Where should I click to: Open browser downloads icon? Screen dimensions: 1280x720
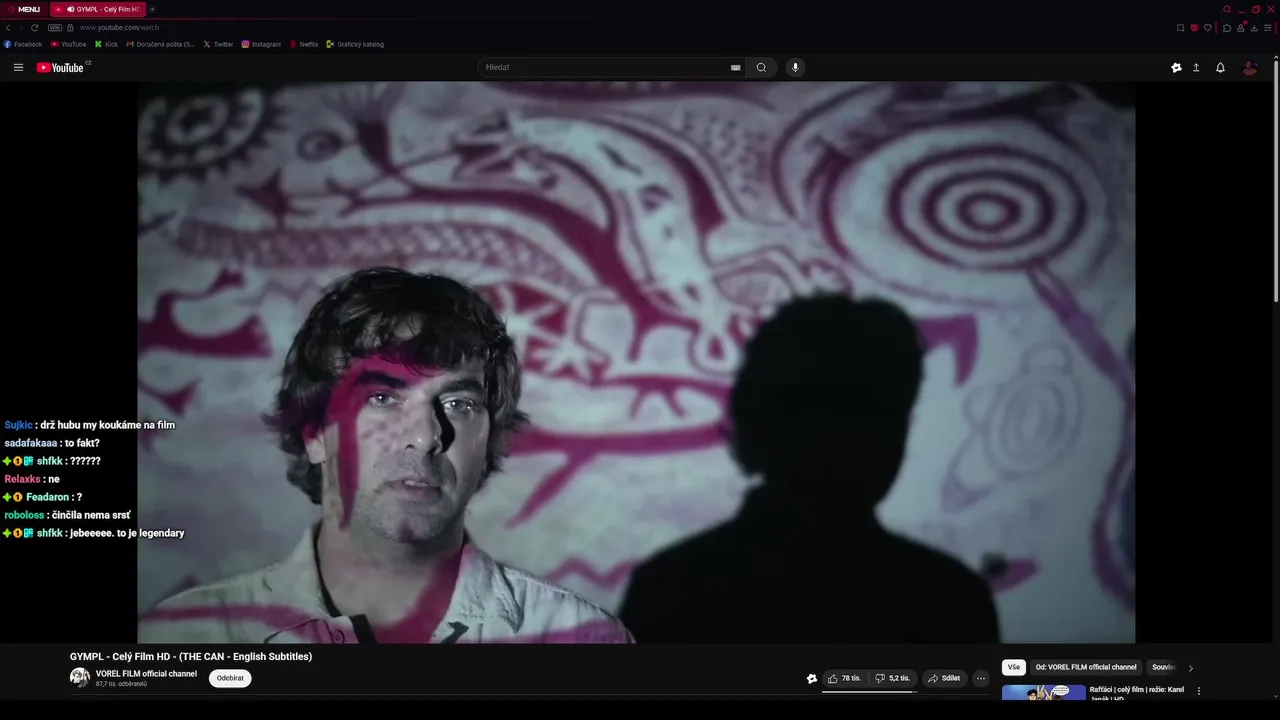click(1254, 28)
